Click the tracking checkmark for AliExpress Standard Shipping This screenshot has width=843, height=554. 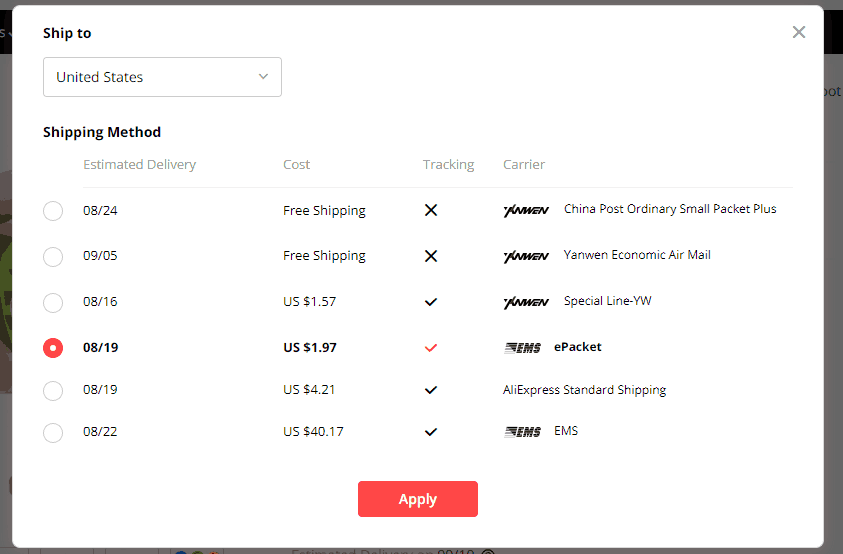pos(431,390)
